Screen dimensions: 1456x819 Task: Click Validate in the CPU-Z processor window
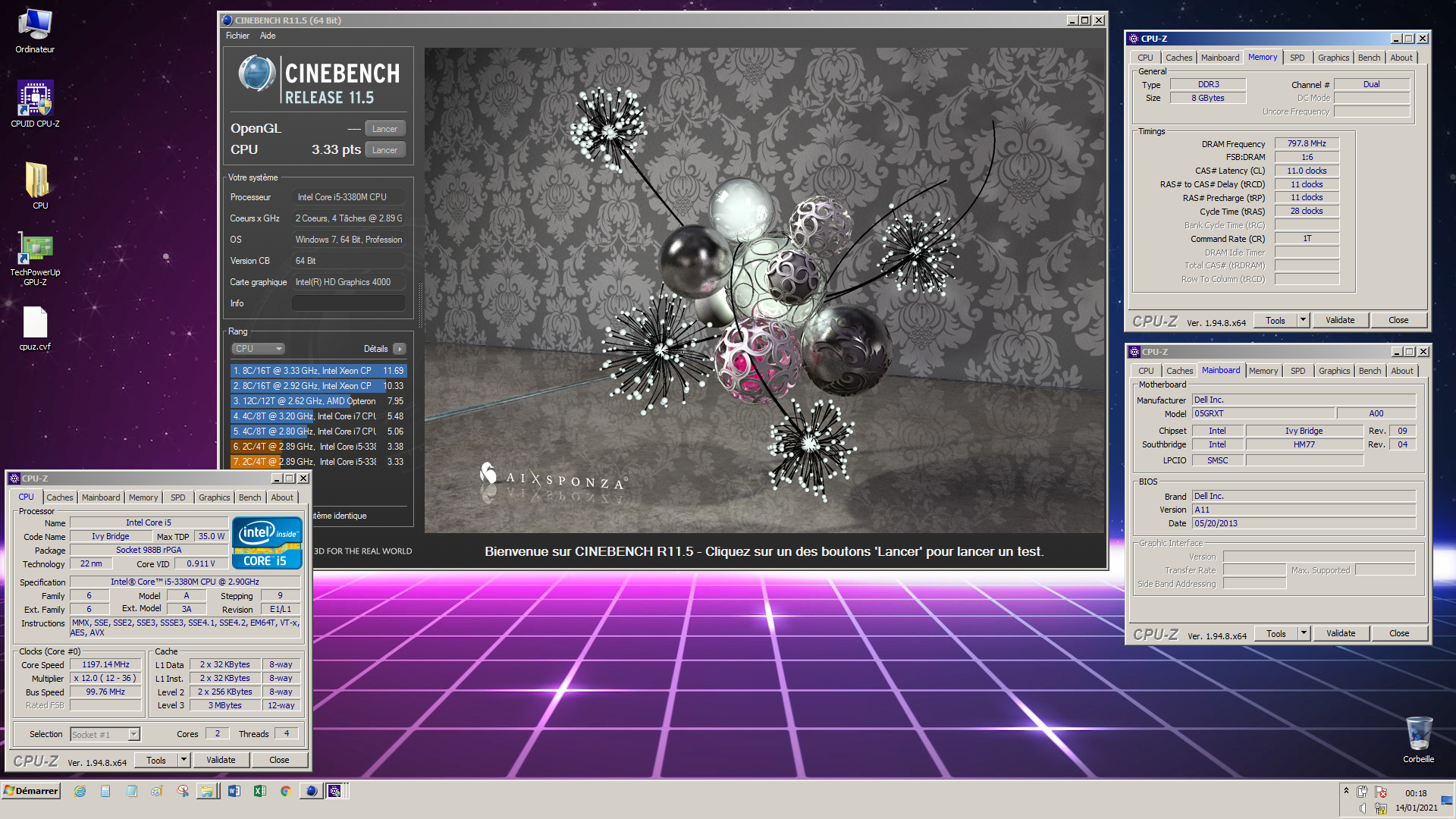click(221, 760)
